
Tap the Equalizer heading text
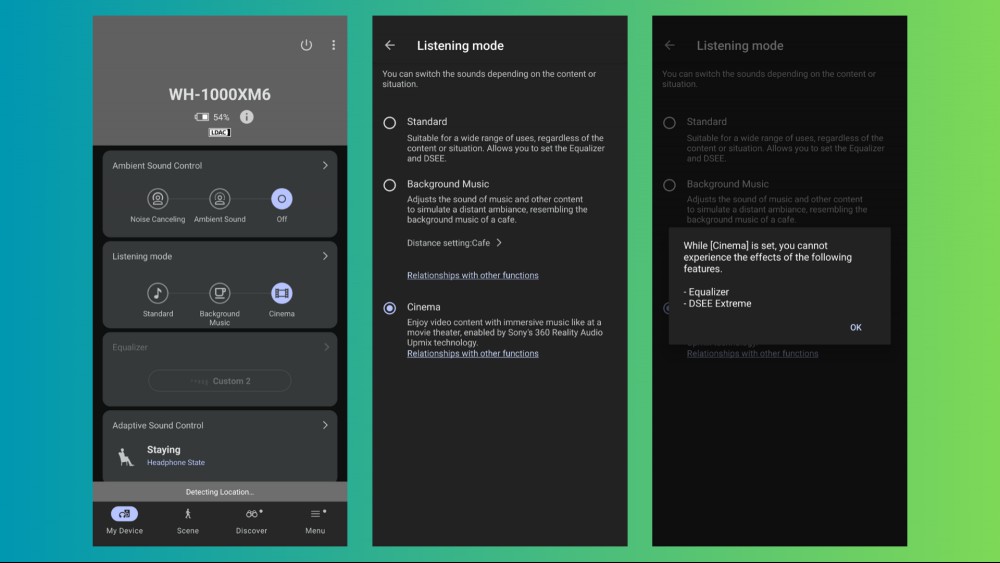pos(130,347)
